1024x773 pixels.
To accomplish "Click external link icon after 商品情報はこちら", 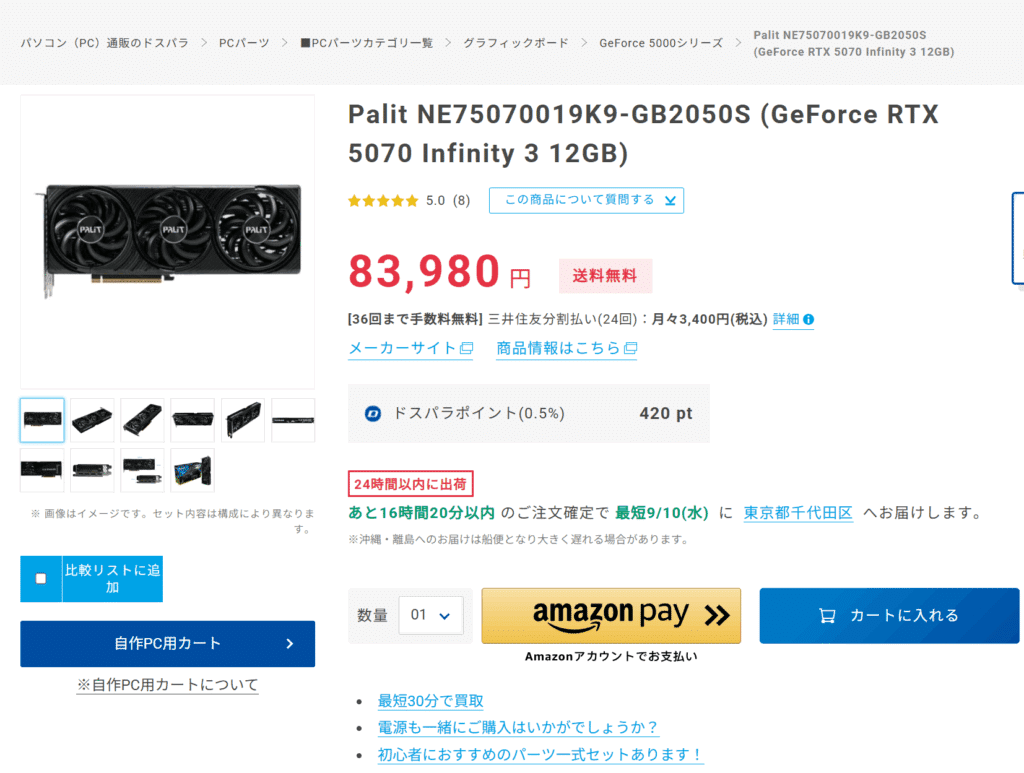I will coord(630,348).
